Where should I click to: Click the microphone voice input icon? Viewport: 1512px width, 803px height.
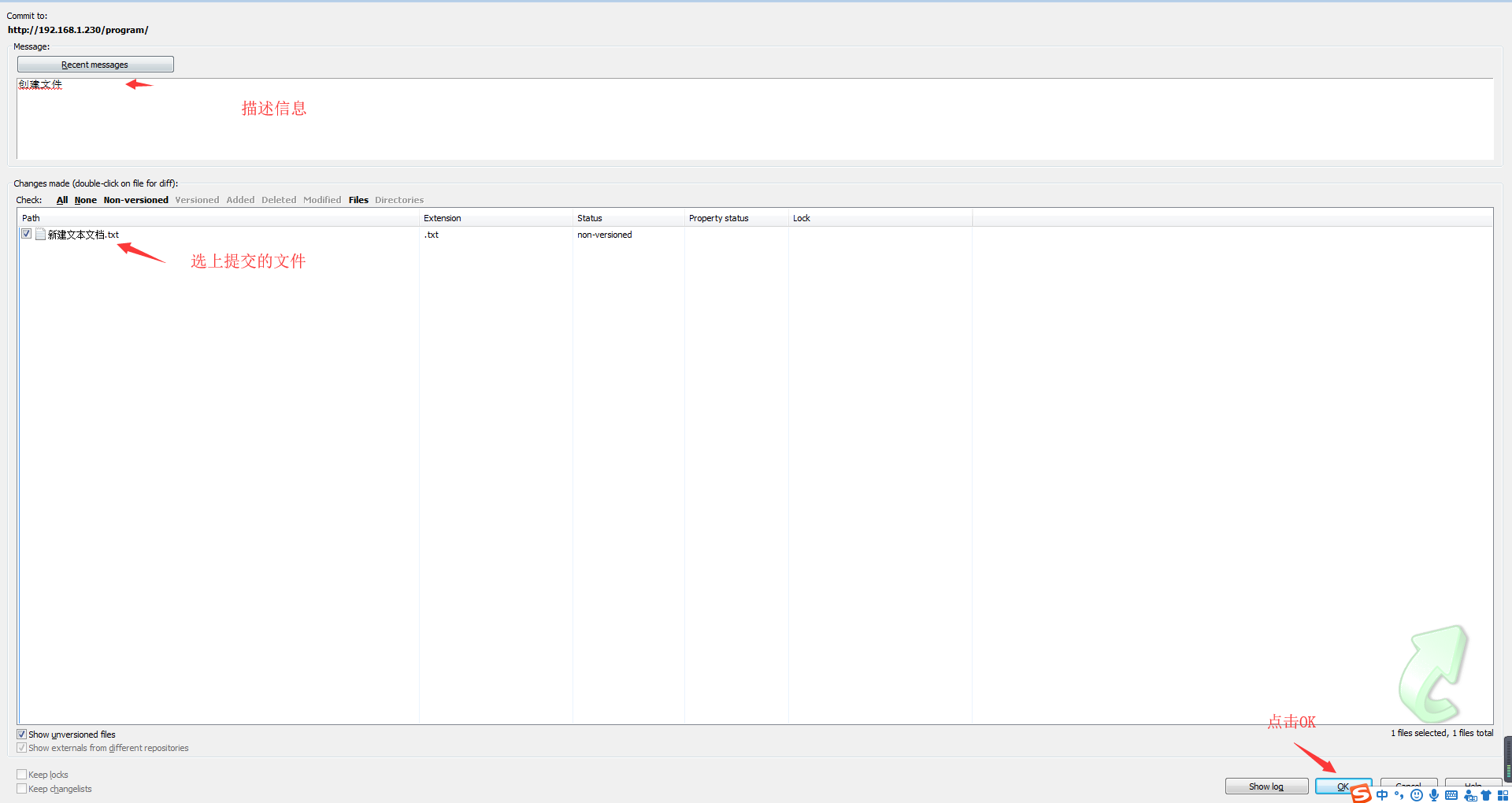click(1434, 795)
